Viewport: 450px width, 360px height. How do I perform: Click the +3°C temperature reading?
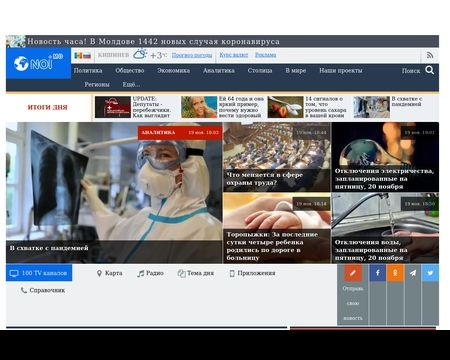pyautogui.click(x=159, y=55)
